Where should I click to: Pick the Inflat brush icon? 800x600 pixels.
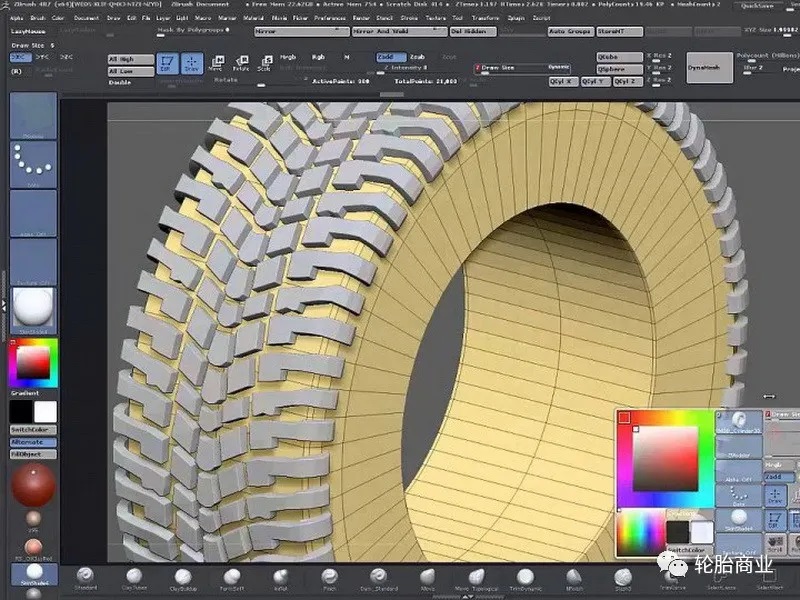(x=281, y=577)
